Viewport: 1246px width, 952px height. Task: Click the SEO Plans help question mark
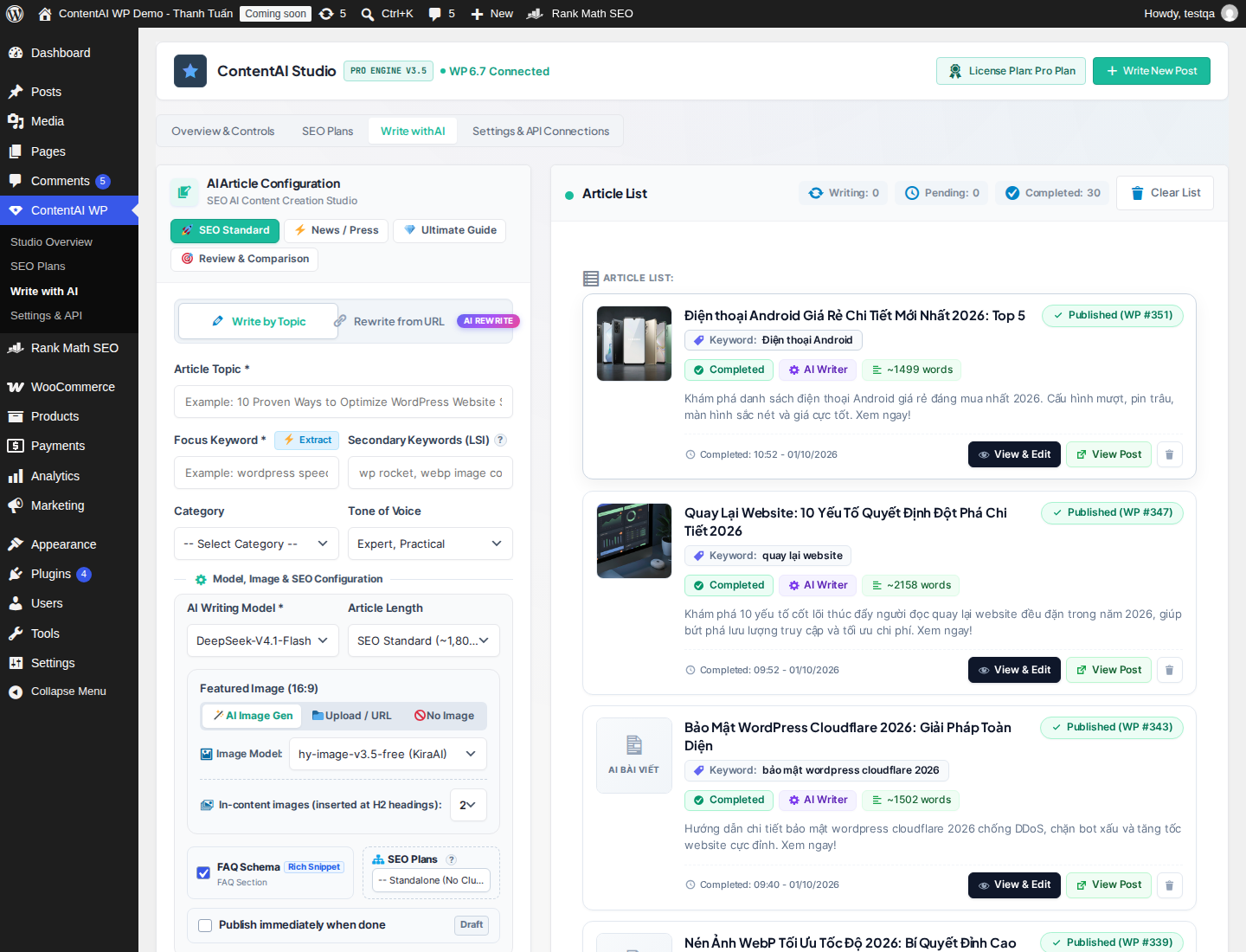(x=451, y=859)
